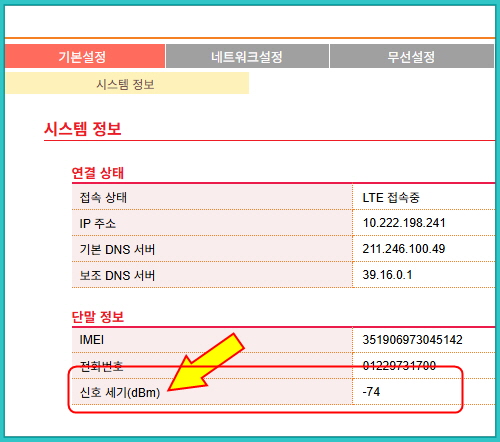Click the LTE 접속중 status value
Viewport: 500px width, 442px height.
coord(391,198)
